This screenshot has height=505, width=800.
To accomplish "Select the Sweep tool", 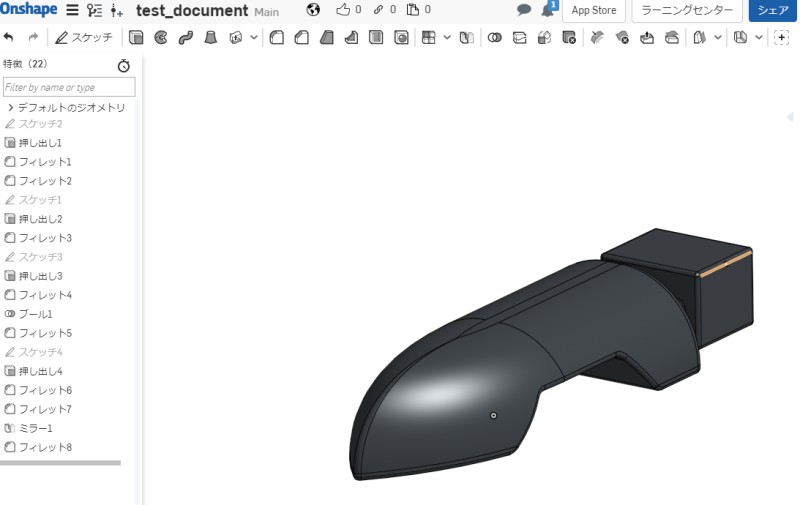I will point(186,37).
